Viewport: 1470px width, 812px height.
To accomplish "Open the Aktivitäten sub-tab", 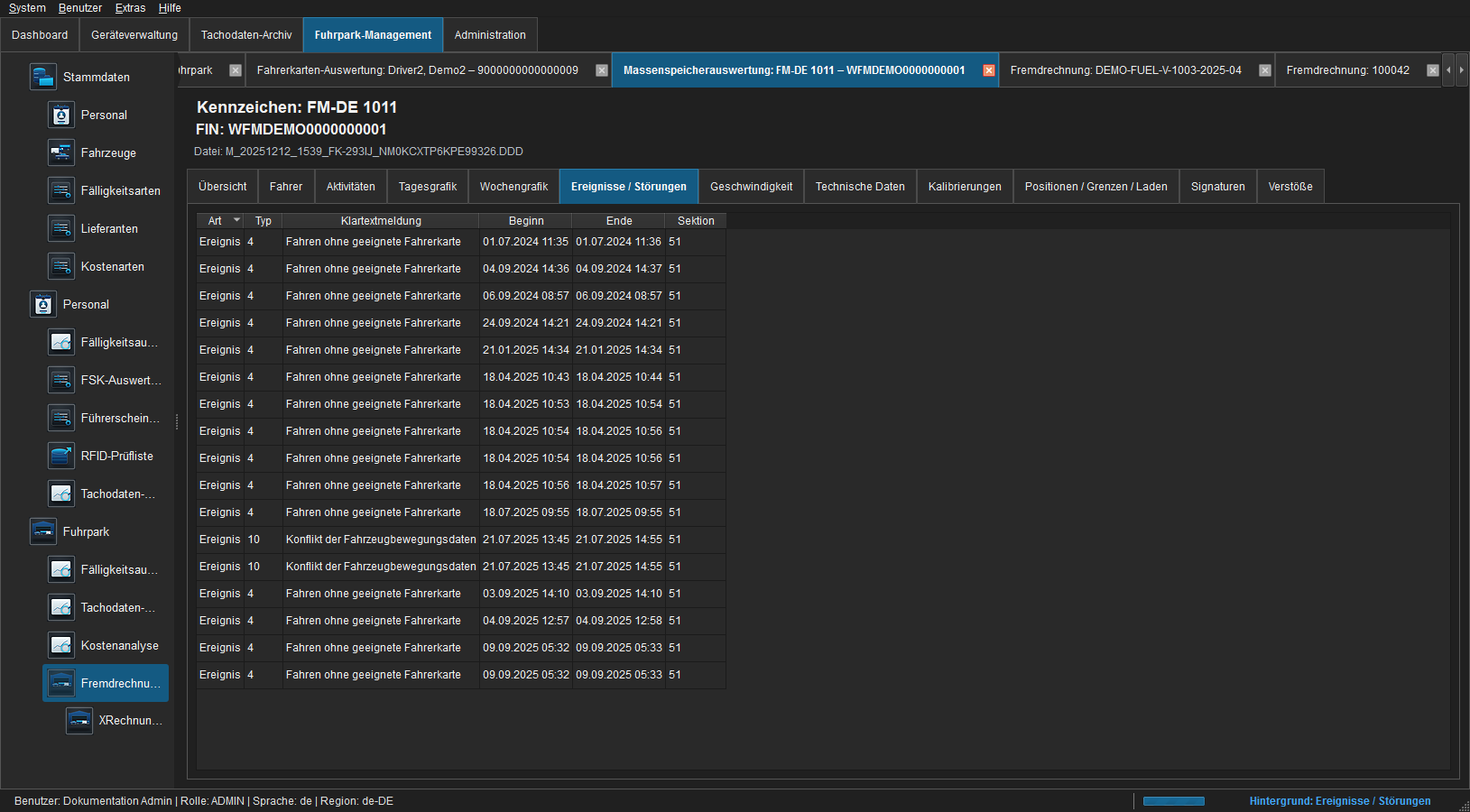I will pos(351,187).
